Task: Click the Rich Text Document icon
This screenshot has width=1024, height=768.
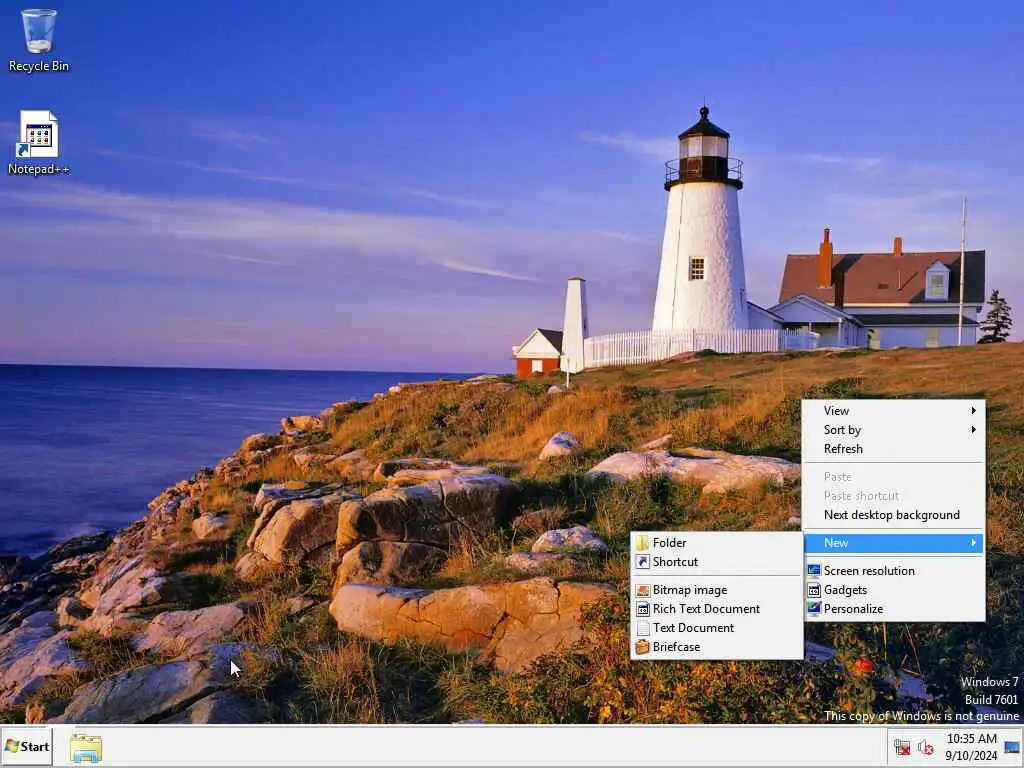Action: click(x=643, y=609)
